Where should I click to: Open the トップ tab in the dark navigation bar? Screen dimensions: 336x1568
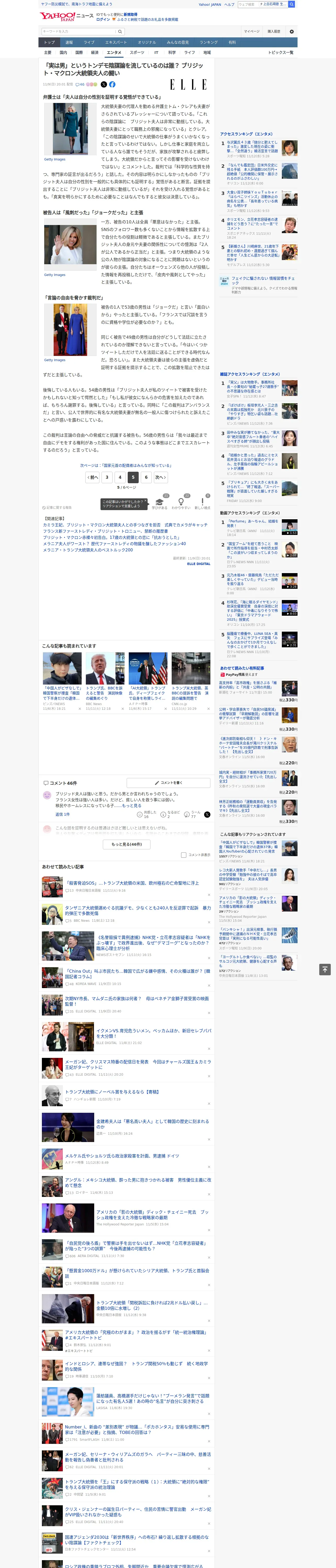[49, 43]
